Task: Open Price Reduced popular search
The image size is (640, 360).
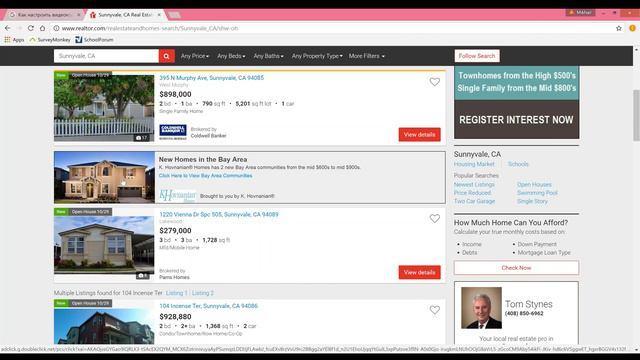Action: click(x=472, y=193)
